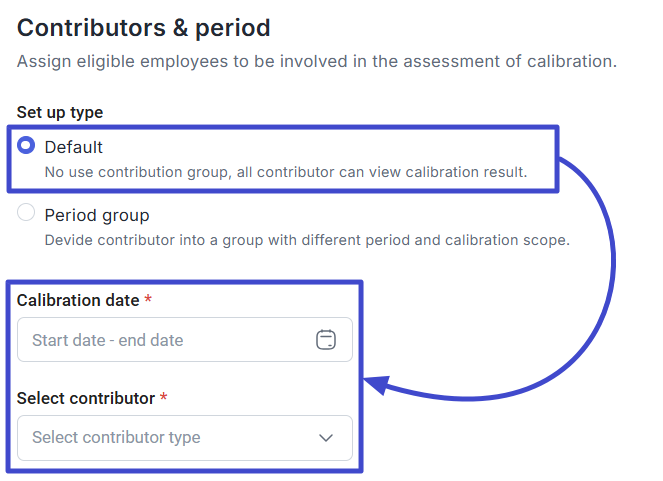
Task: Click the chevron arrow in contributor dropdown
Action: click(326, 437)
